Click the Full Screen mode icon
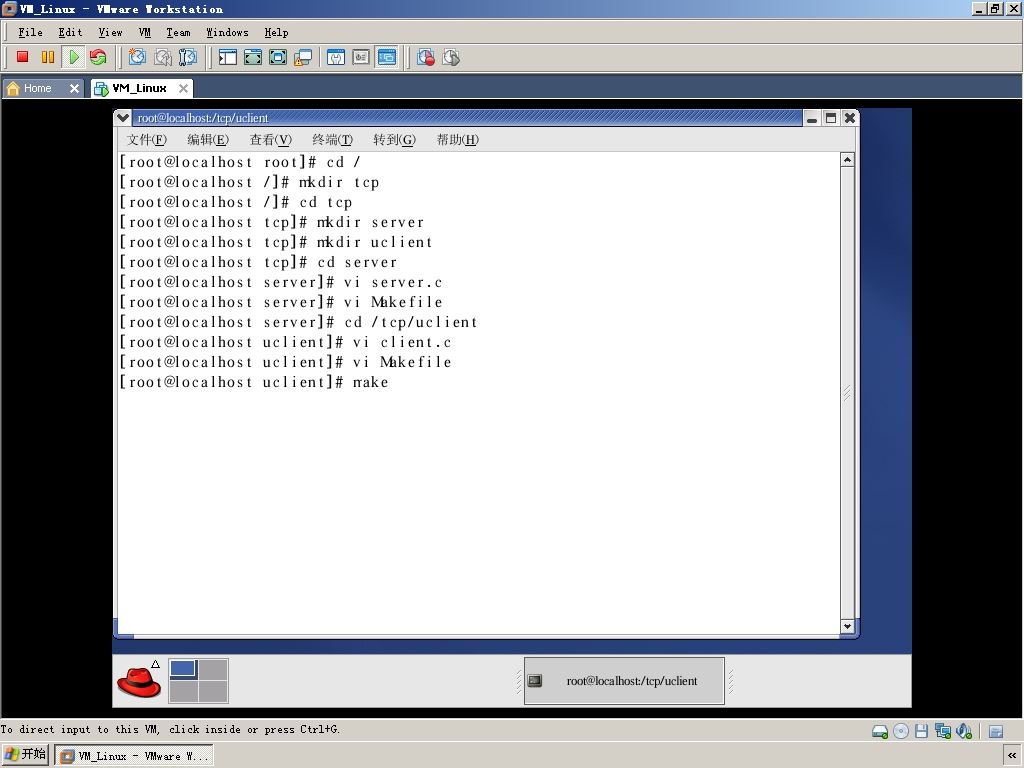The height and width of the screenshot is (768, 1024). click(278, 57)
